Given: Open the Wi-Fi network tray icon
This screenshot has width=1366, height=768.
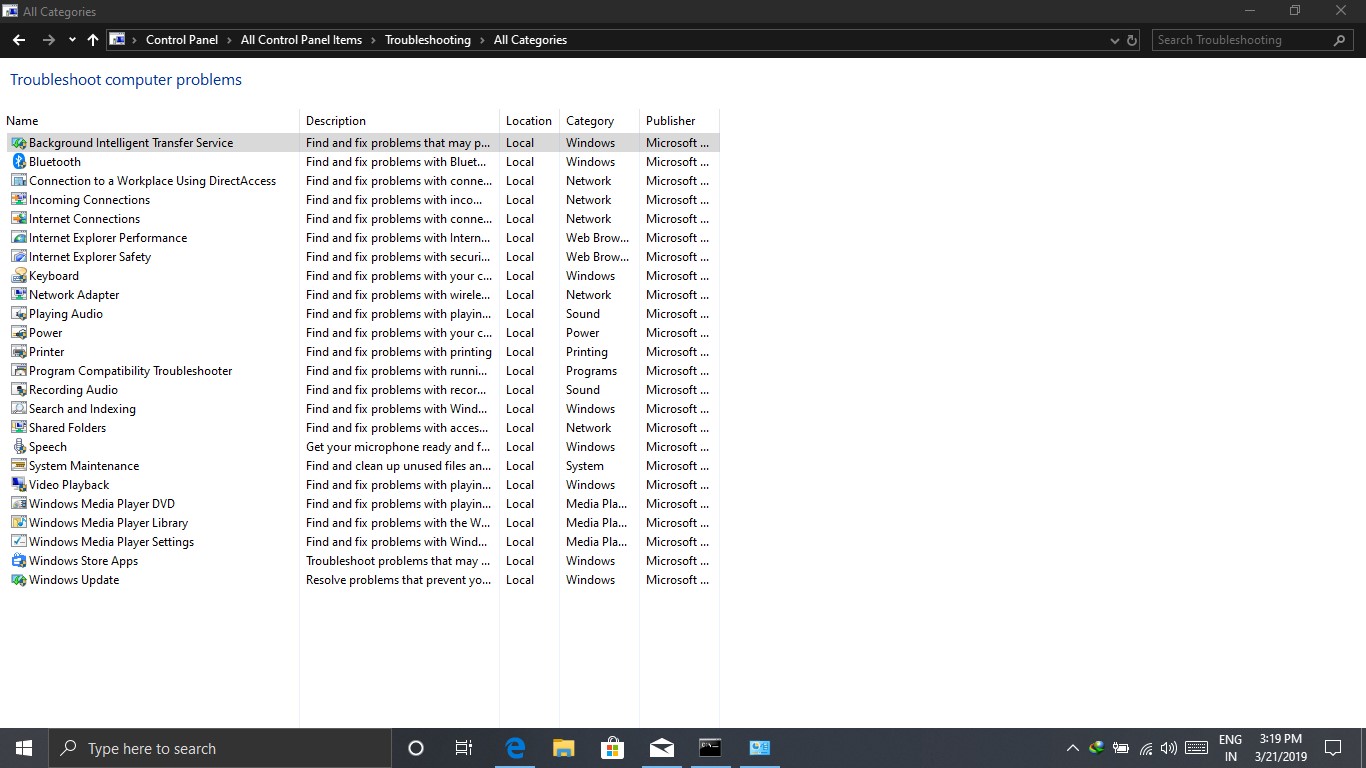Looking at the screenshot, I should coord(1145,748).
